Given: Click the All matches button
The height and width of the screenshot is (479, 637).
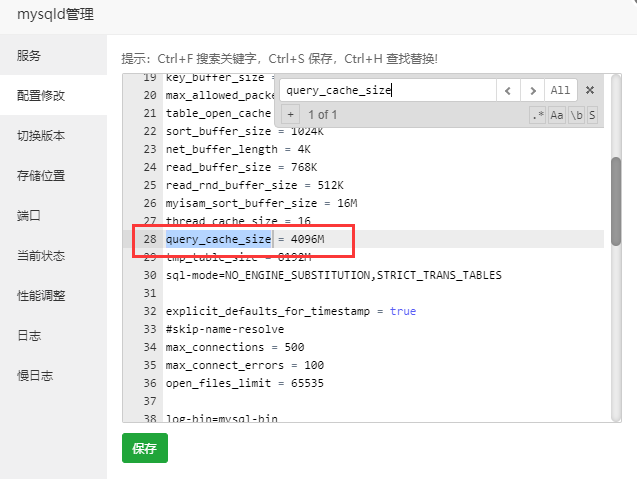Looking at the screenshot, I should pyautogui.click(x=561, y=90).
